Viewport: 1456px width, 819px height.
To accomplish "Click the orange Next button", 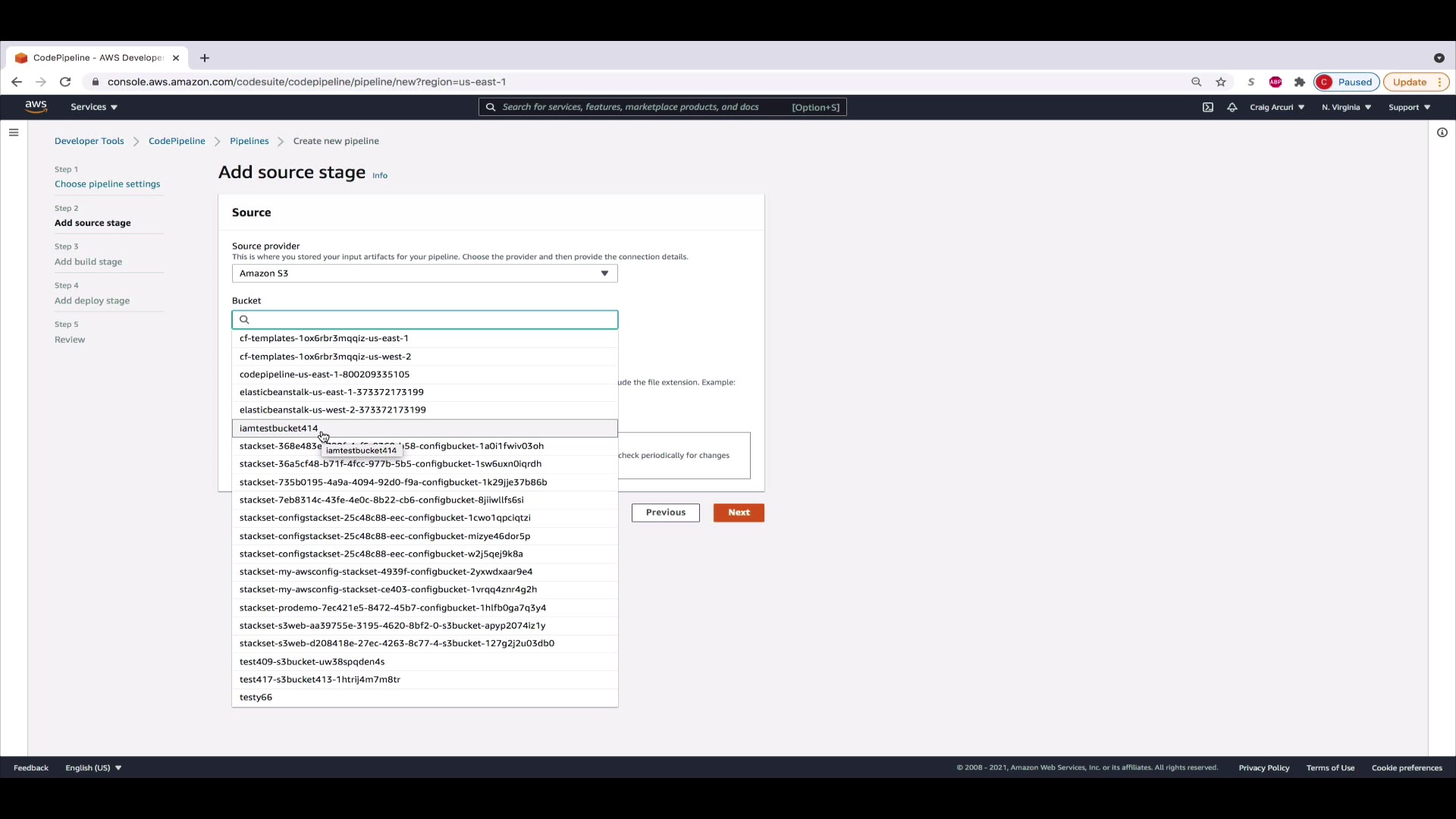I will [739, 513].
